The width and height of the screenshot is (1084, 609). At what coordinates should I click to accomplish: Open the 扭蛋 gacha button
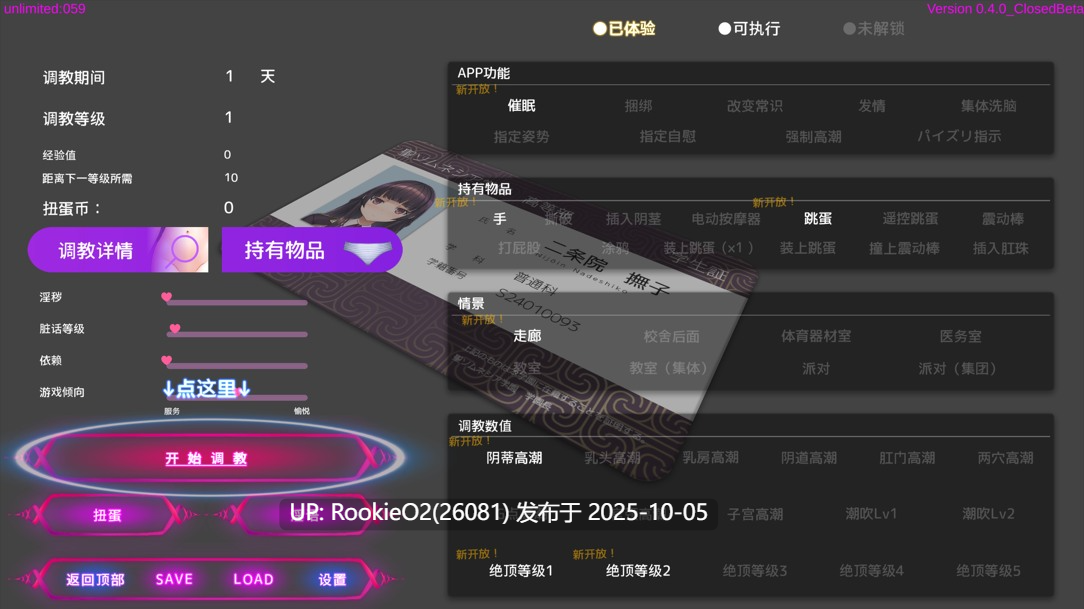click(107, 515)
